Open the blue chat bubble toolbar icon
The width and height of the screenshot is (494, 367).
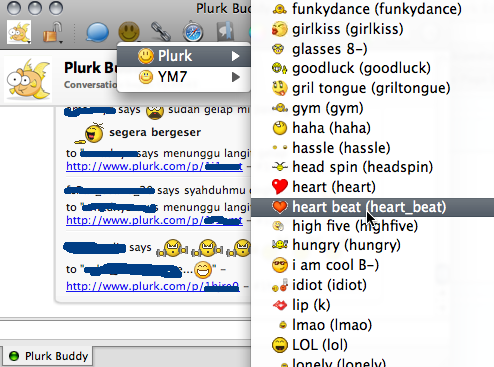coord(97,32)
